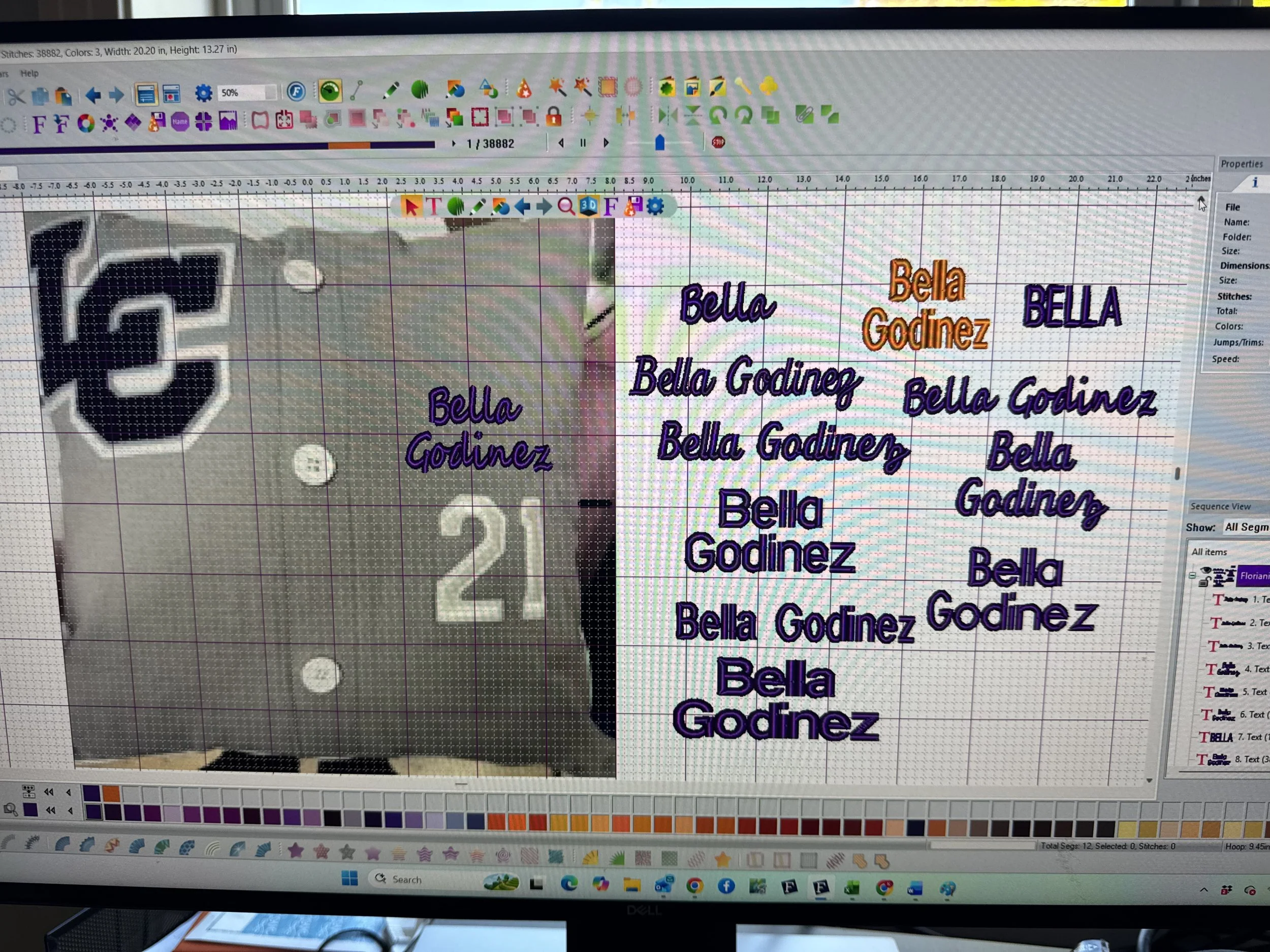Select the pencil drawing tool in the top toolbar
The height and width of the screenshot is (952, 1270).
(x=391, y=89)
